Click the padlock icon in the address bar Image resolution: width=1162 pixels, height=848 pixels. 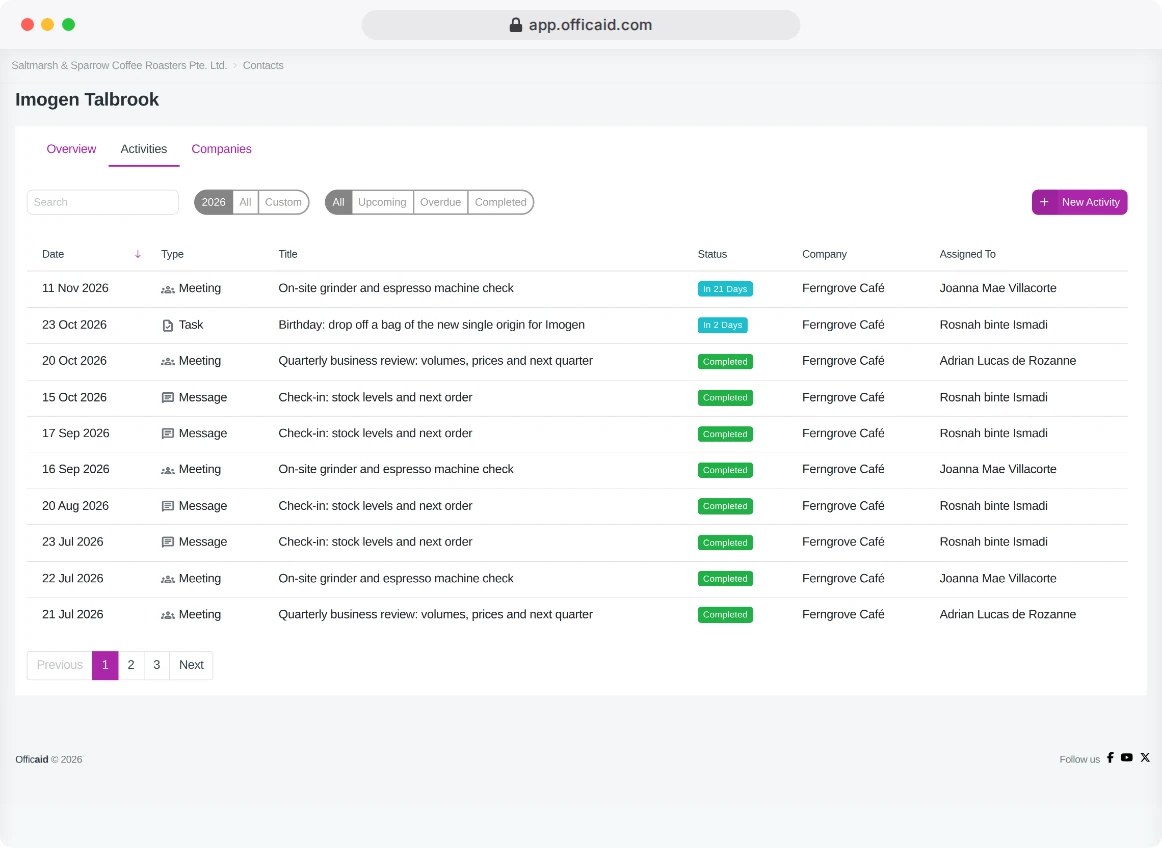[x=516, y=25]
